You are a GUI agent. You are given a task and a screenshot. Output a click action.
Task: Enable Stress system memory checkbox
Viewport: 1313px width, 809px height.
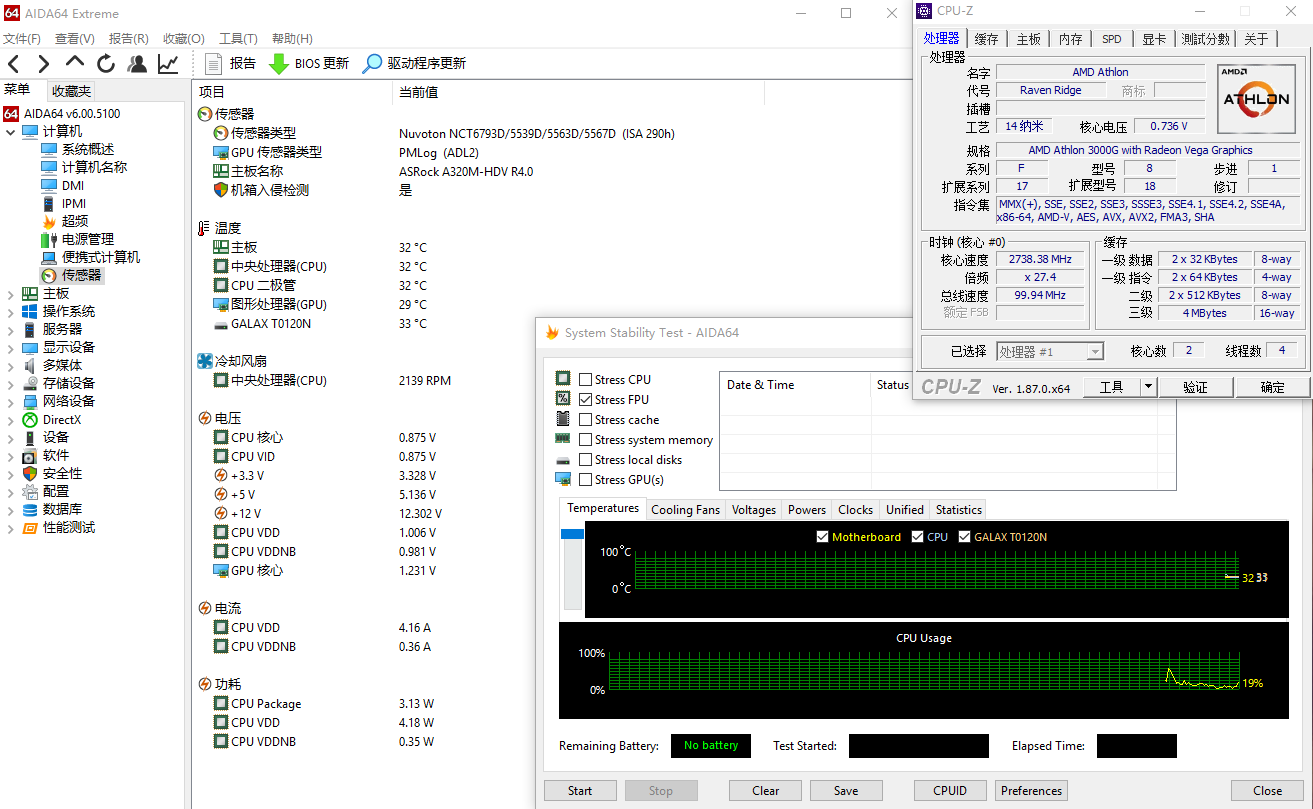[586, 440]
